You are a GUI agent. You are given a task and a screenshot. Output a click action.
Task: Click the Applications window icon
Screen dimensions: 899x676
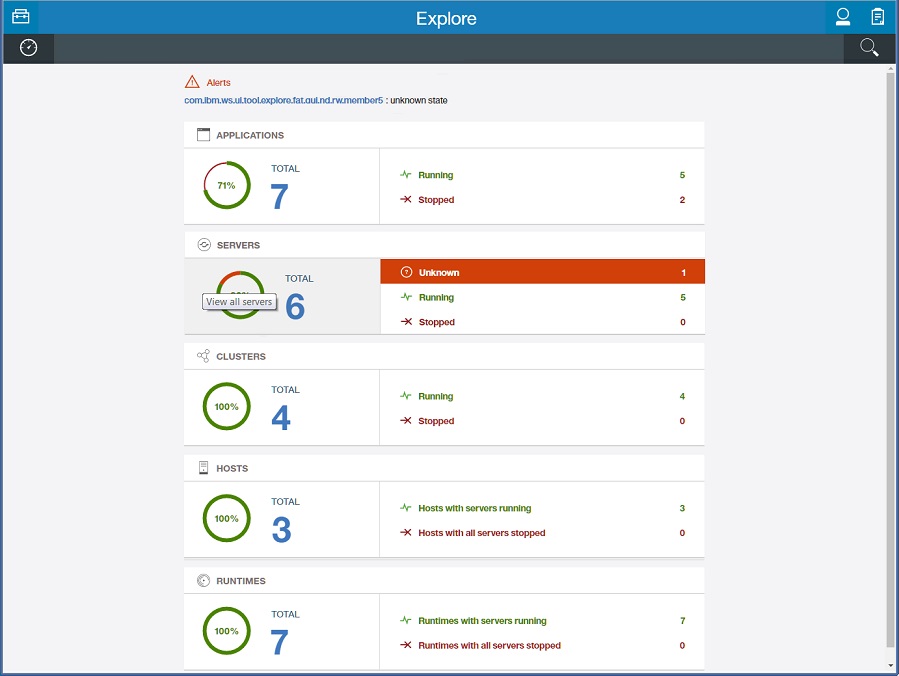(204, 135)
